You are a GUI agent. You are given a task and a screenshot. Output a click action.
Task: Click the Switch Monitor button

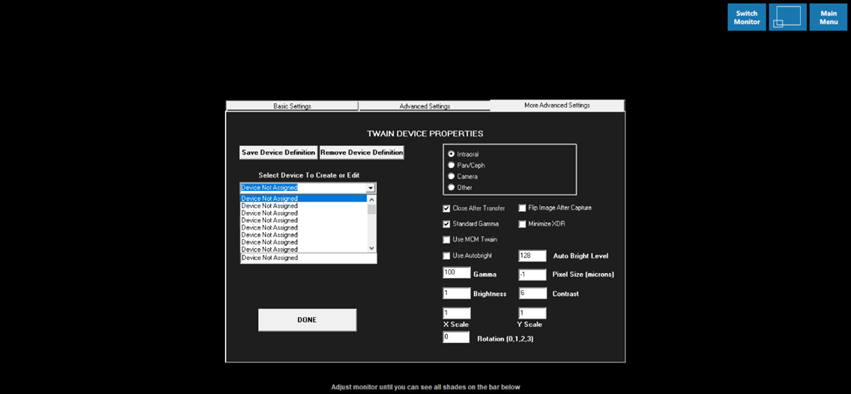[747, 17]
